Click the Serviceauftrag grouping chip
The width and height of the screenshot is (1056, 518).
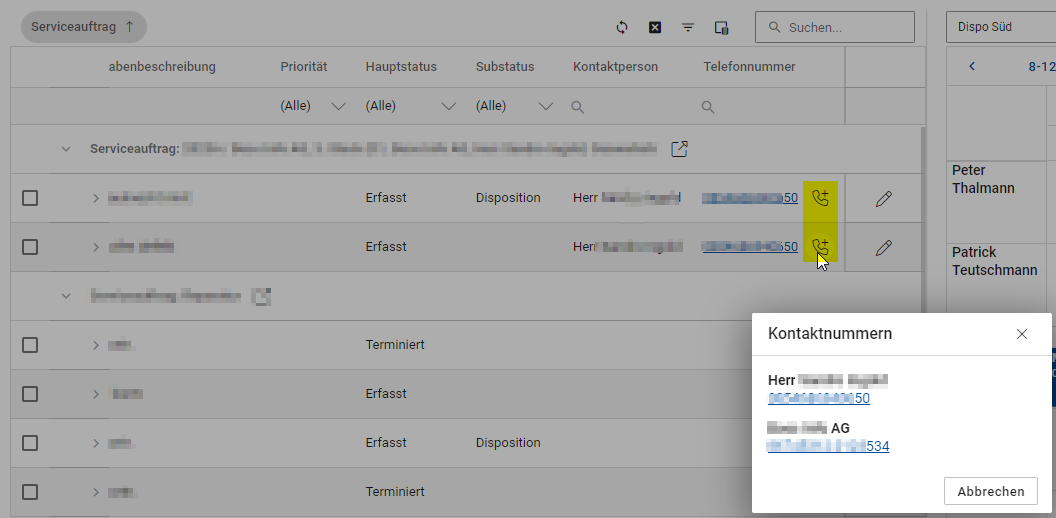pyautogui.click(x=83, y=28)
